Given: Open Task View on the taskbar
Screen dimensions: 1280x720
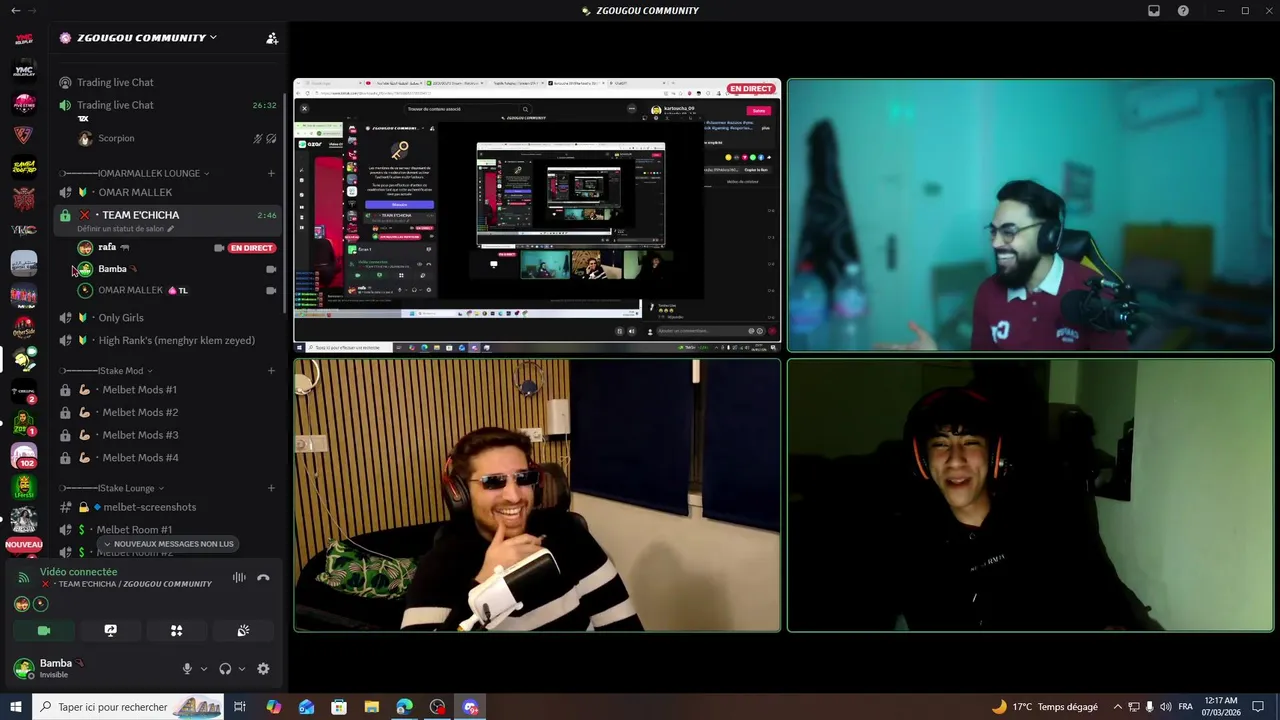Looking at the screenshot, I should point(240,707).
